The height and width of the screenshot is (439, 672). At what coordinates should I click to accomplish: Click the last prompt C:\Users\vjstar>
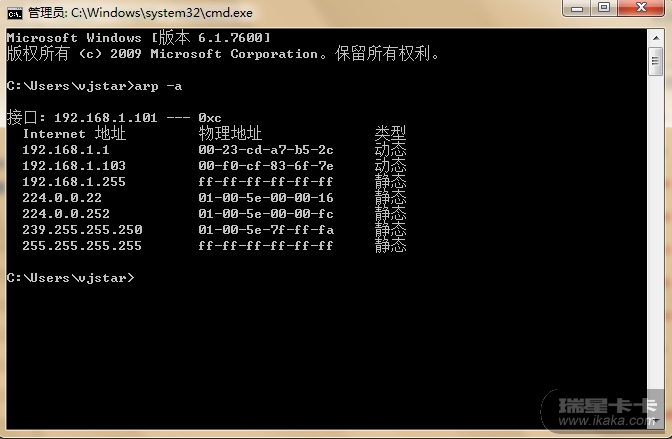(70, 278)
